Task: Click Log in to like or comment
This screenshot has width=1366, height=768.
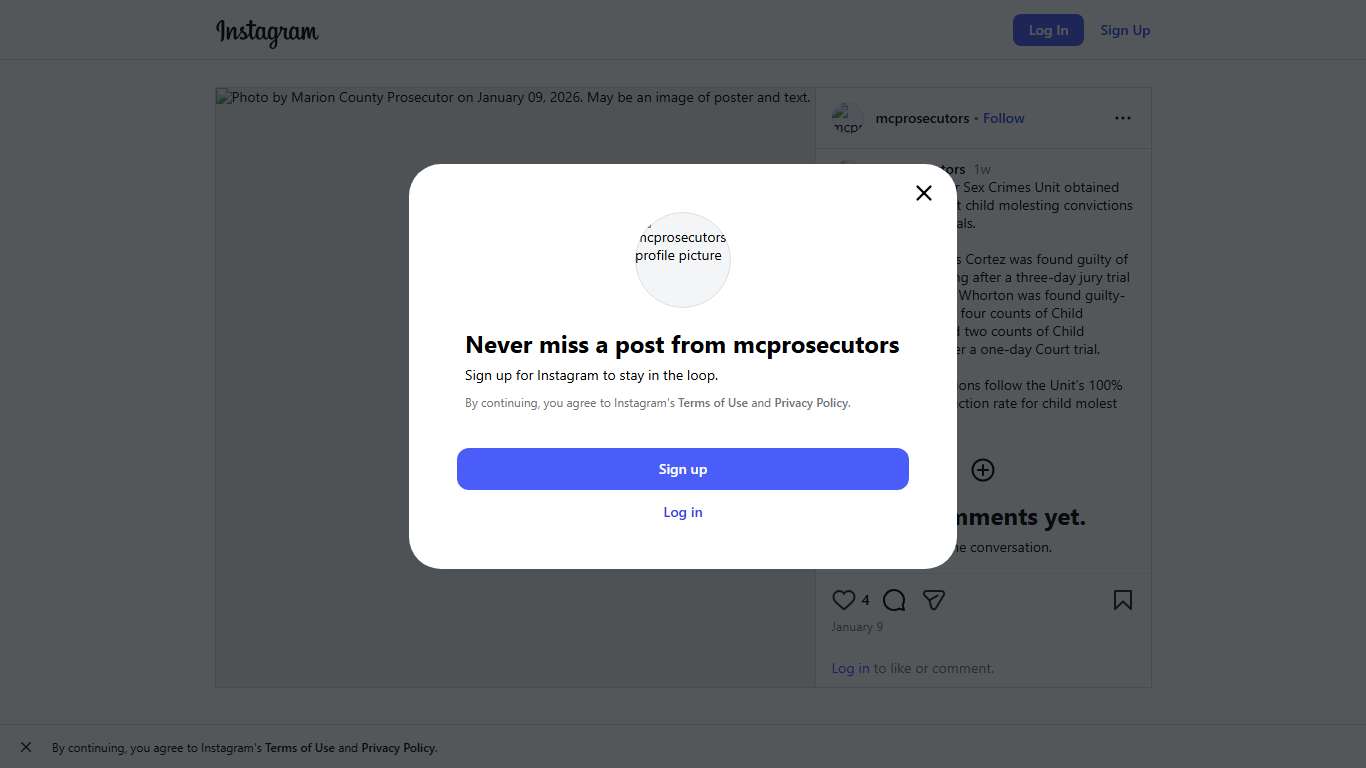Action: [x=850, y=668]
